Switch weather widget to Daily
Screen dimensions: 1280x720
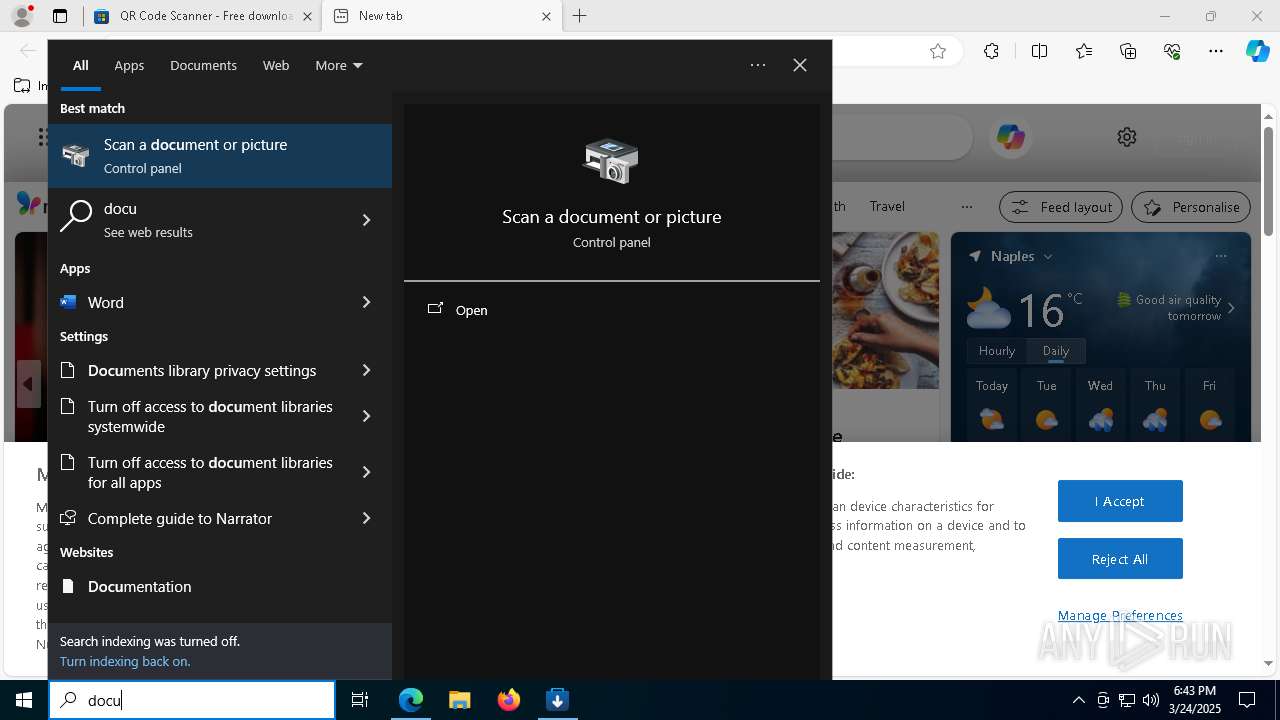(x=1056, y=351)
